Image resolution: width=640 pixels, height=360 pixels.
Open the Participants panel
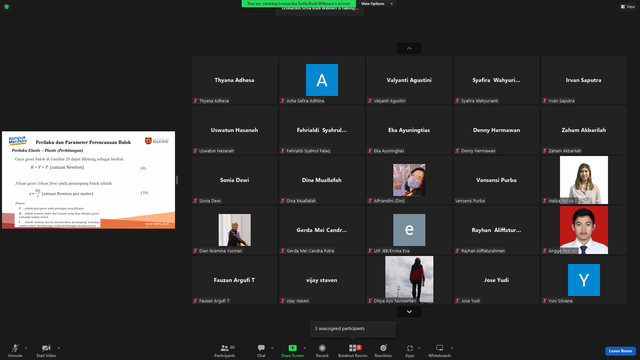225,350
